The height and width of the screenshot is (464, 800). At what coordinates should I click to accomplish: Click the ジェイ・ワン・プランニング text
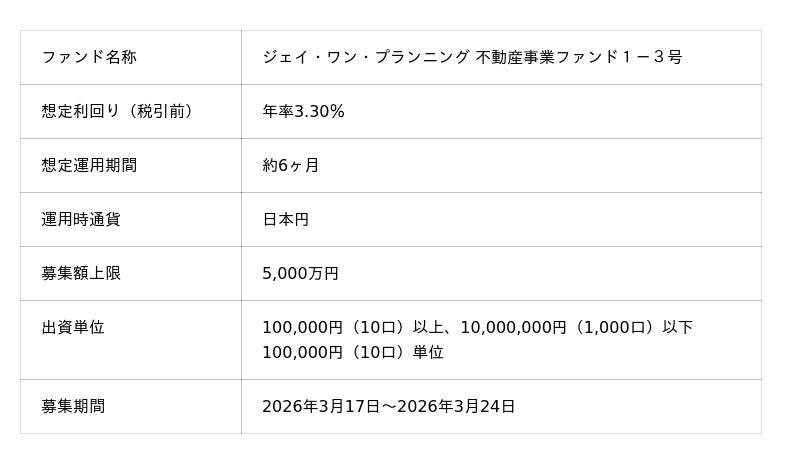tap(365, 57)
